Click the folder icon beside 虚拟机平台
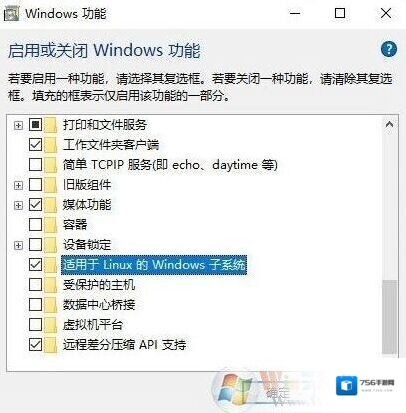The width and height of the screenshot is (406, 413). (x=51, y=325)
